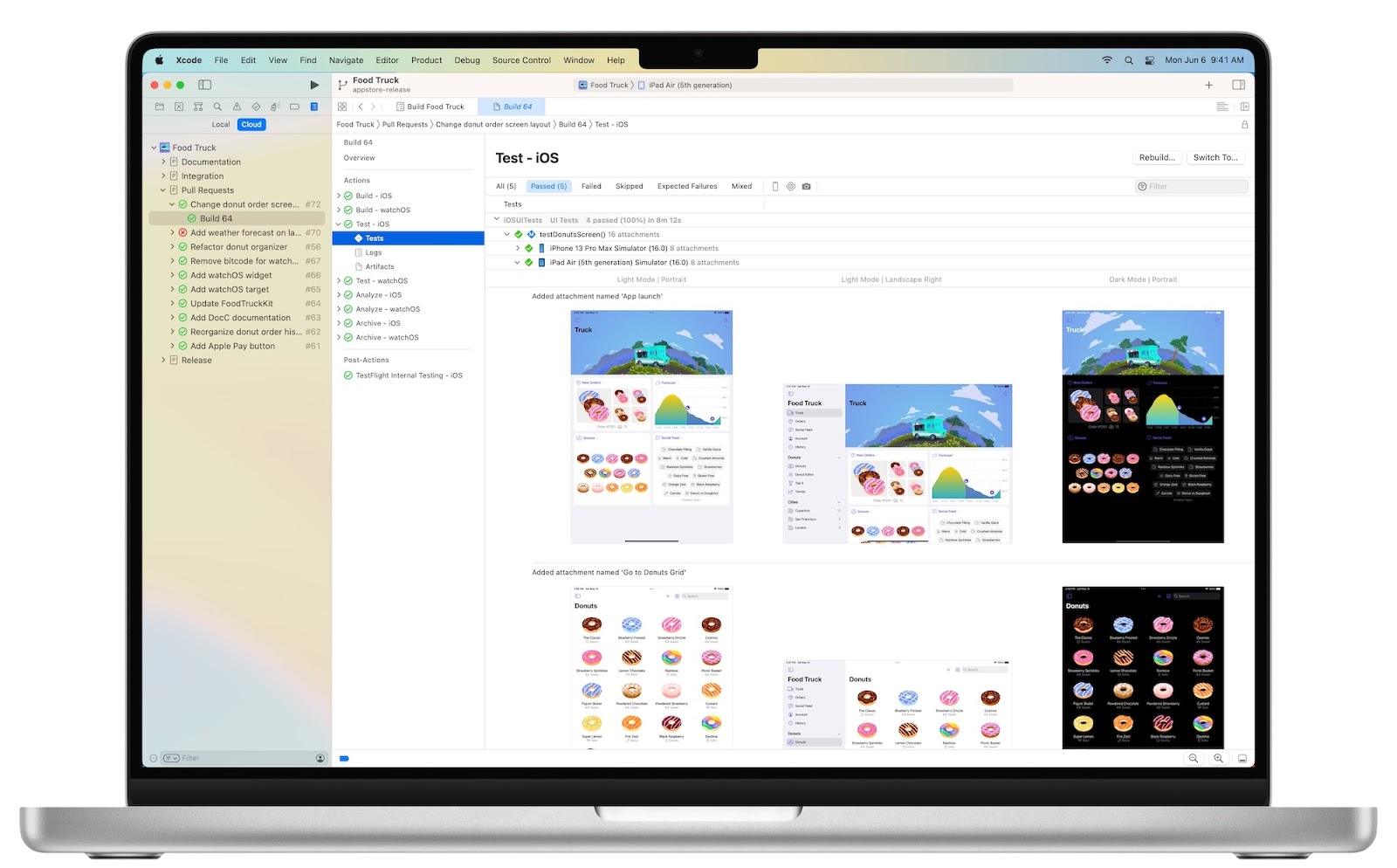Click the bottom-right panel toggle icon
Screen dimensions: 1397x868
coord(1242,758)
